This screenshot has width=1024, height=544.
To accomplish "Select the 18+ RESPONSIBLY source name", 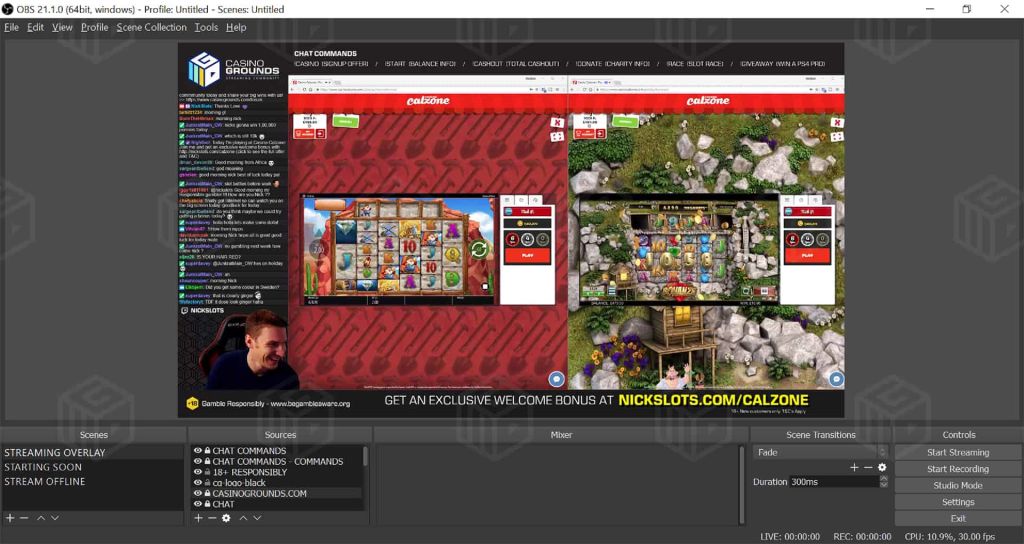I will click(x=249, y=472).
